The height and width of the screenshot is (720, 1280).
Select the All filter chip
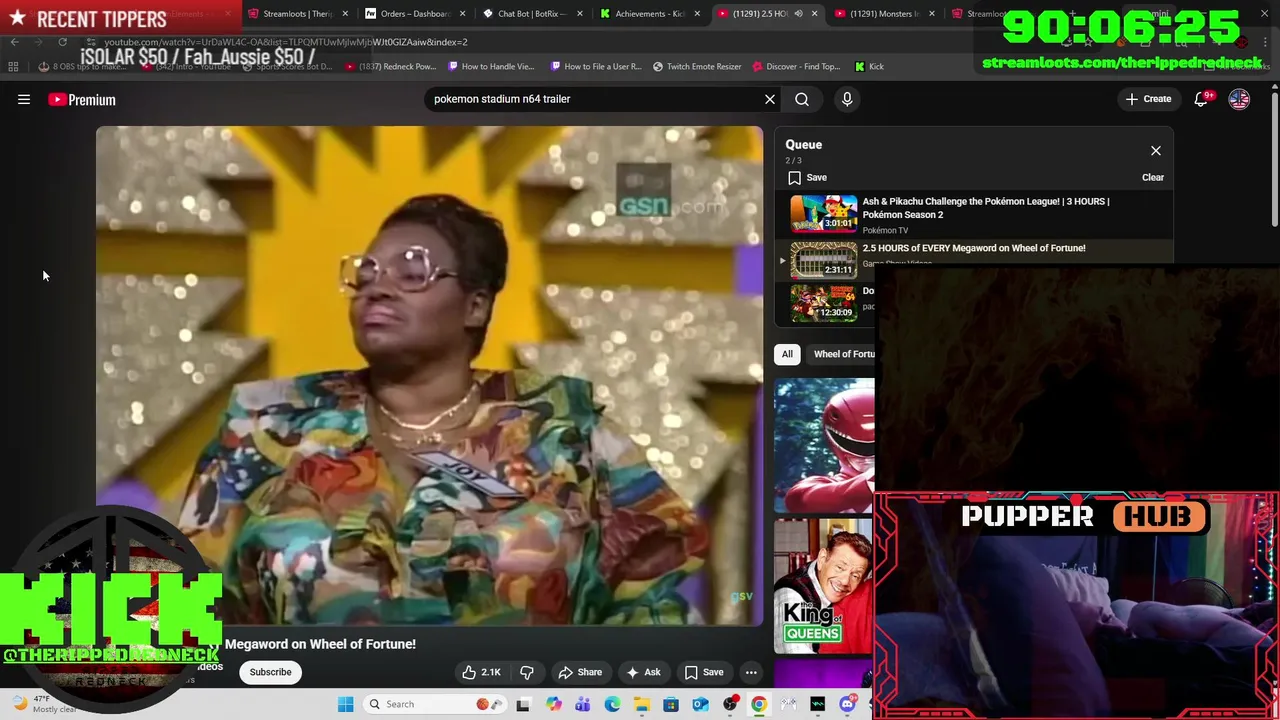click(x=787, y=354)
